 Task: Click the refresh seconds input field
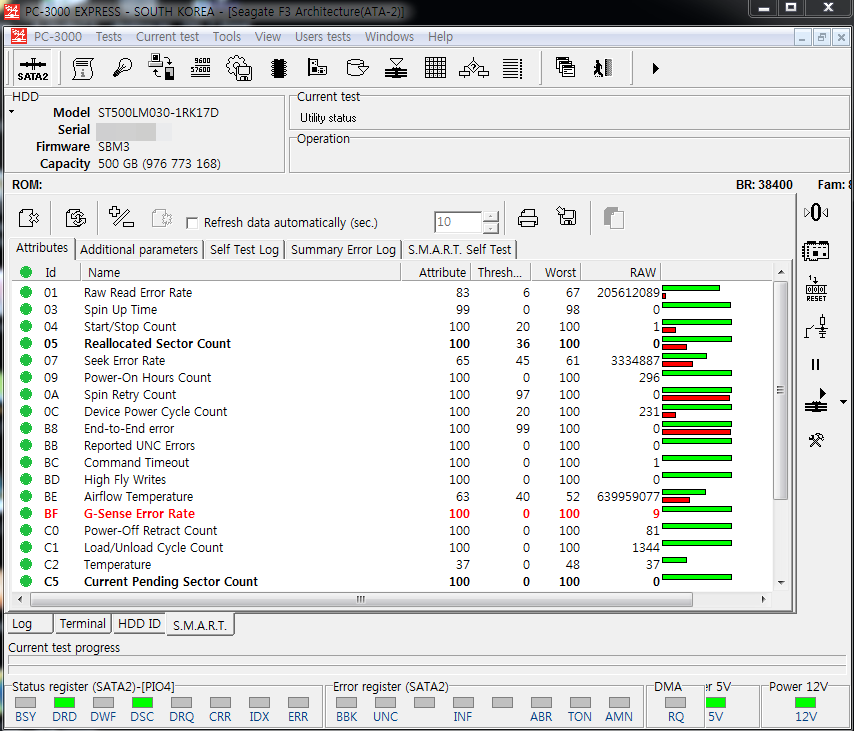458,222
